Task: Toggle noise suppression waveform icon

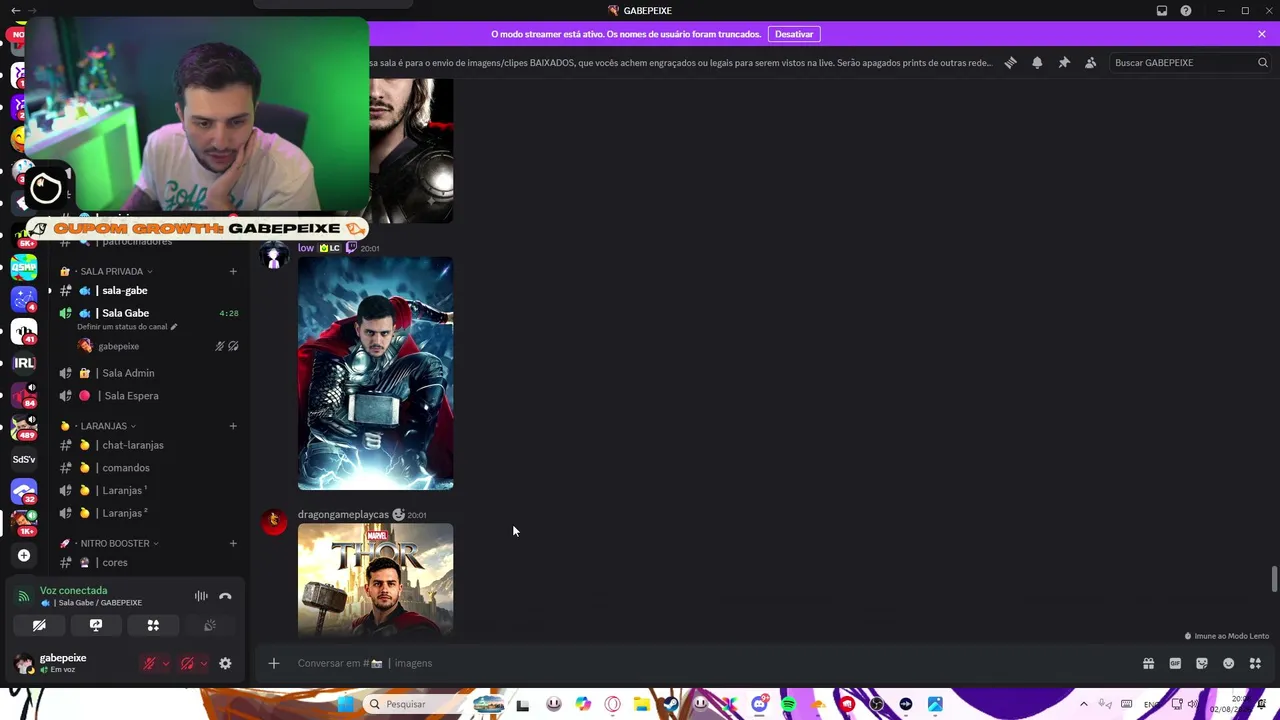Action: tap(201, 596)
